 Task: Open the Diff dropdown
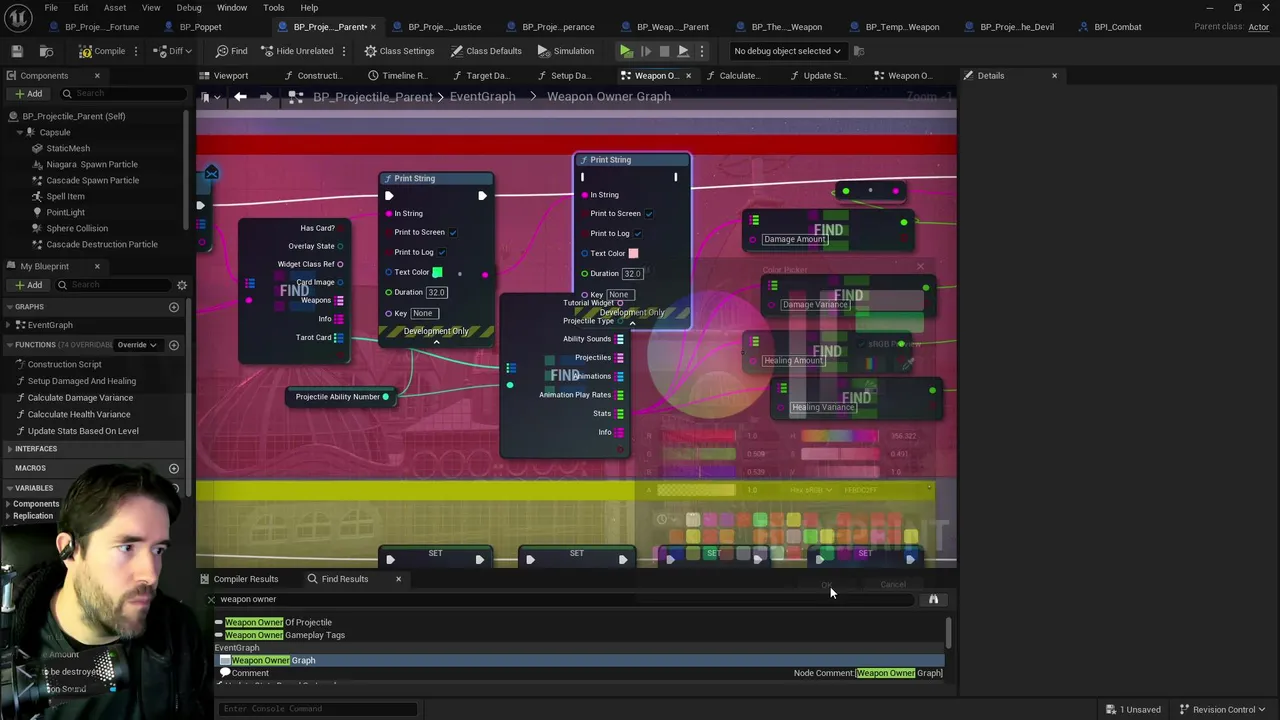[x=174, y=51]
